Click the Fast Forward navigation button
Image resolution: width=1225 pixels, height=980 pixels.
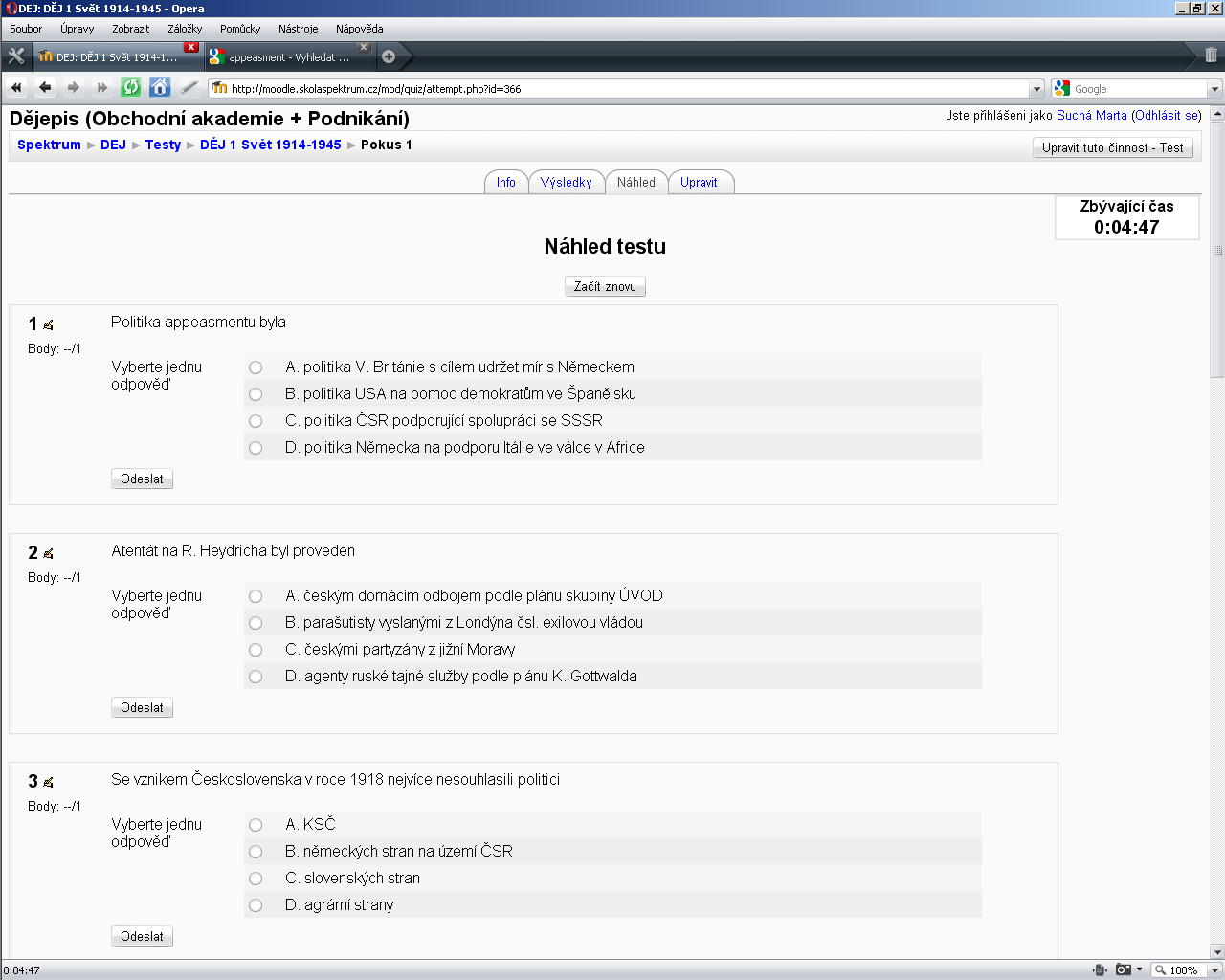click(x=102, y=87)
